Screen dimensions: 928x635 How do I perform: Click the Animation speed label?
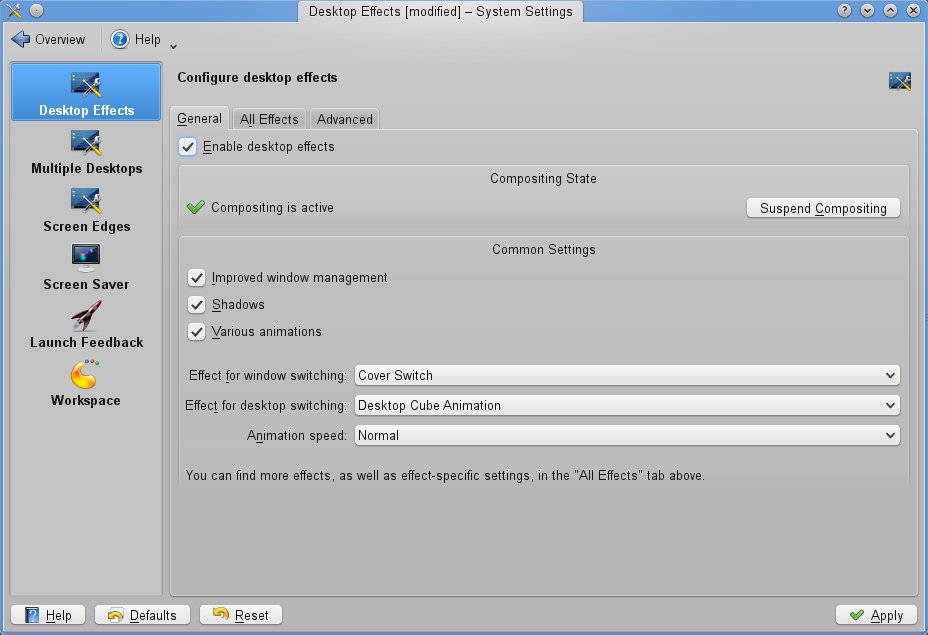[297, 436]
